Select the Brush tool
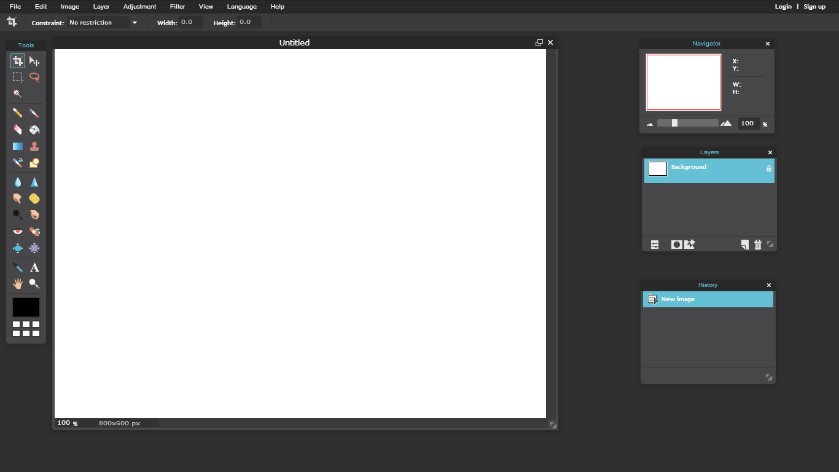839x472 pixels. tap(34, 113)
